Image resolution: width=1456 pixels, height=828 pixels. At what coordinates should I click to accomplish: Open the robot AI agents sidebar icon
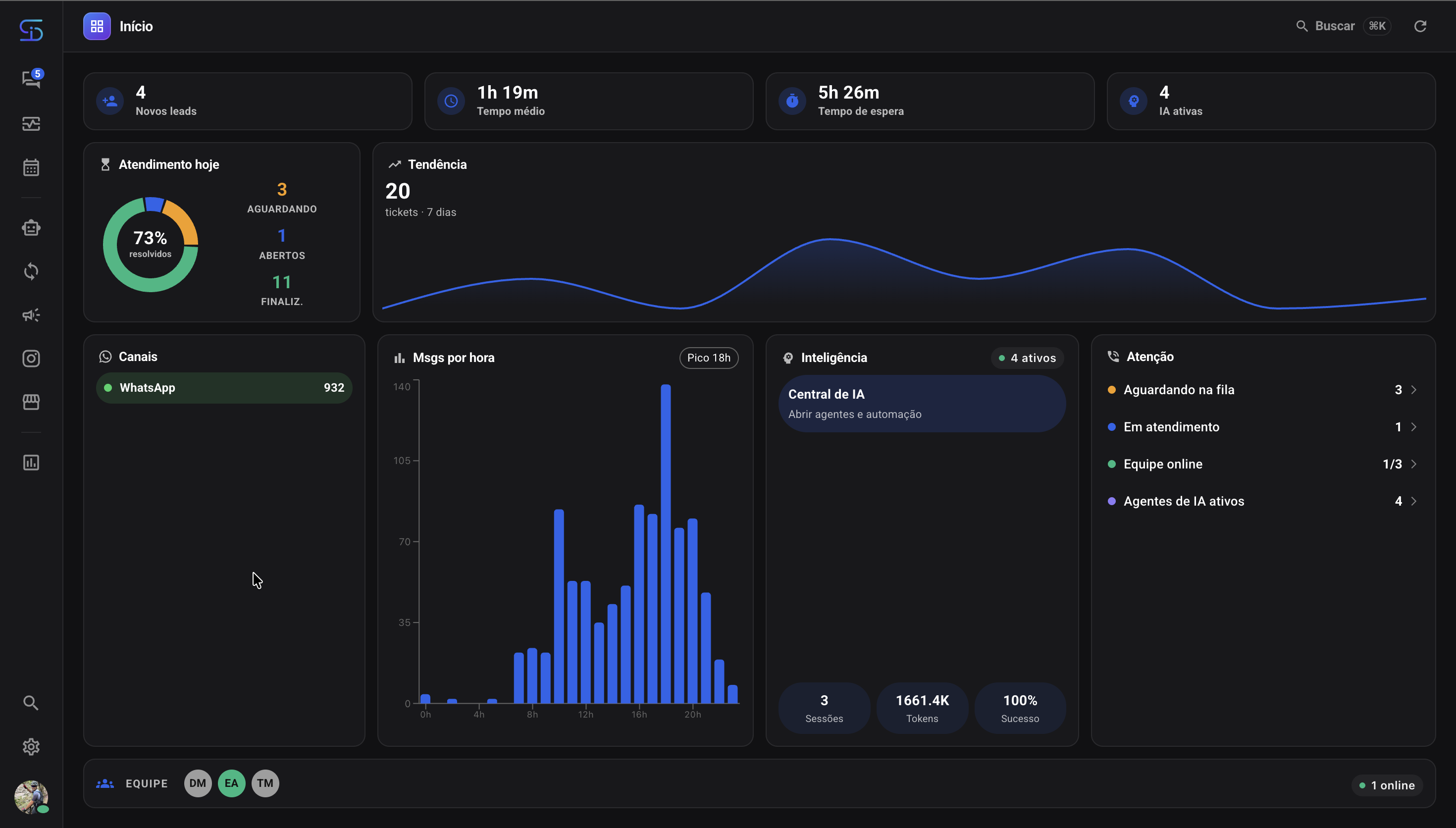pyautogui.click(x=31, y=227)
